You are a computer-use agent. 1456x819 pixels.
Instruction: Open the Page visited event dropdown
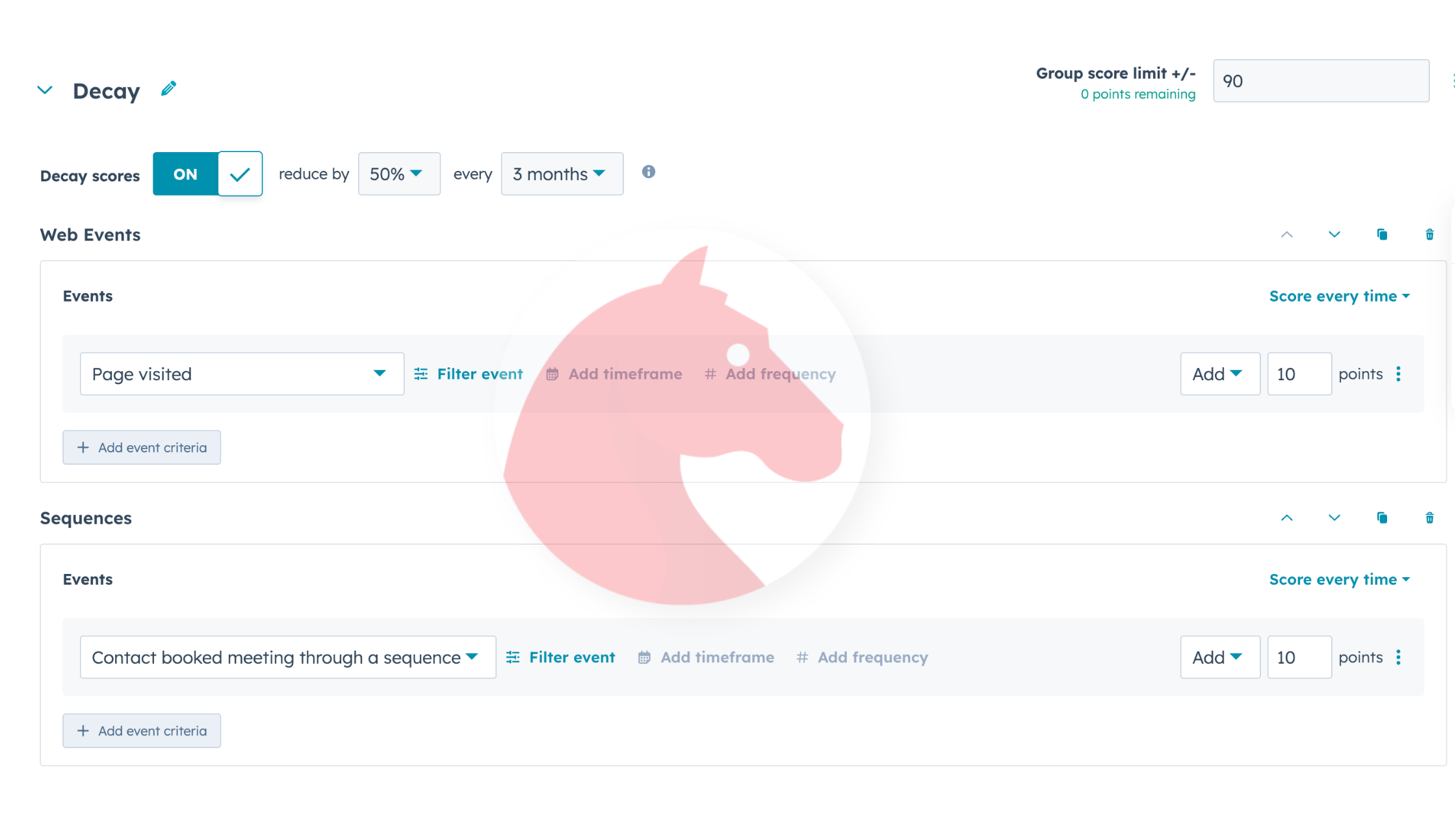[242, 374]
